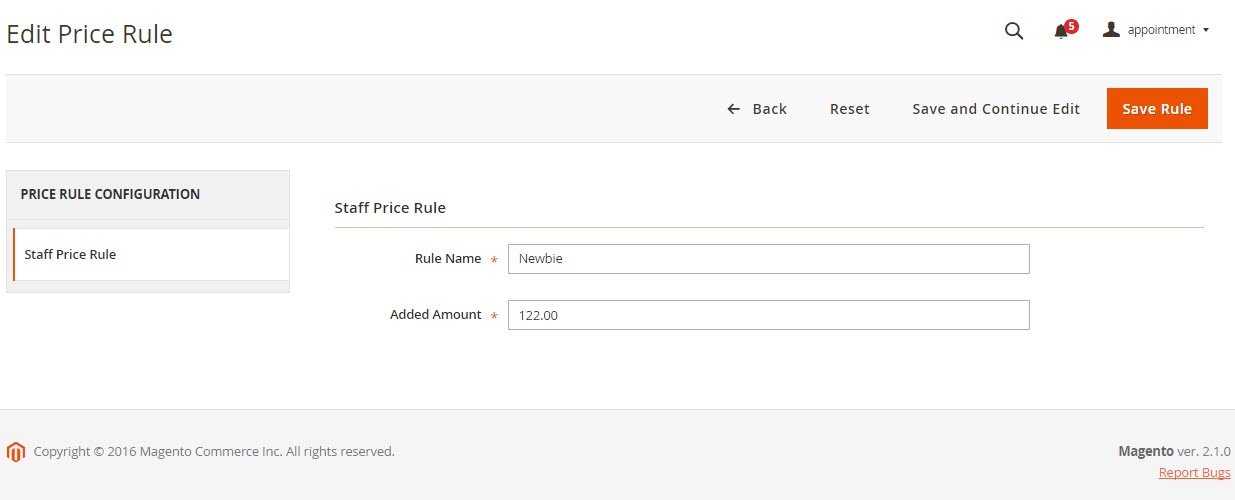This screenshot has width=1235, height=500.
Task: Click the red notification count badge
Action: pos(1072,26)
